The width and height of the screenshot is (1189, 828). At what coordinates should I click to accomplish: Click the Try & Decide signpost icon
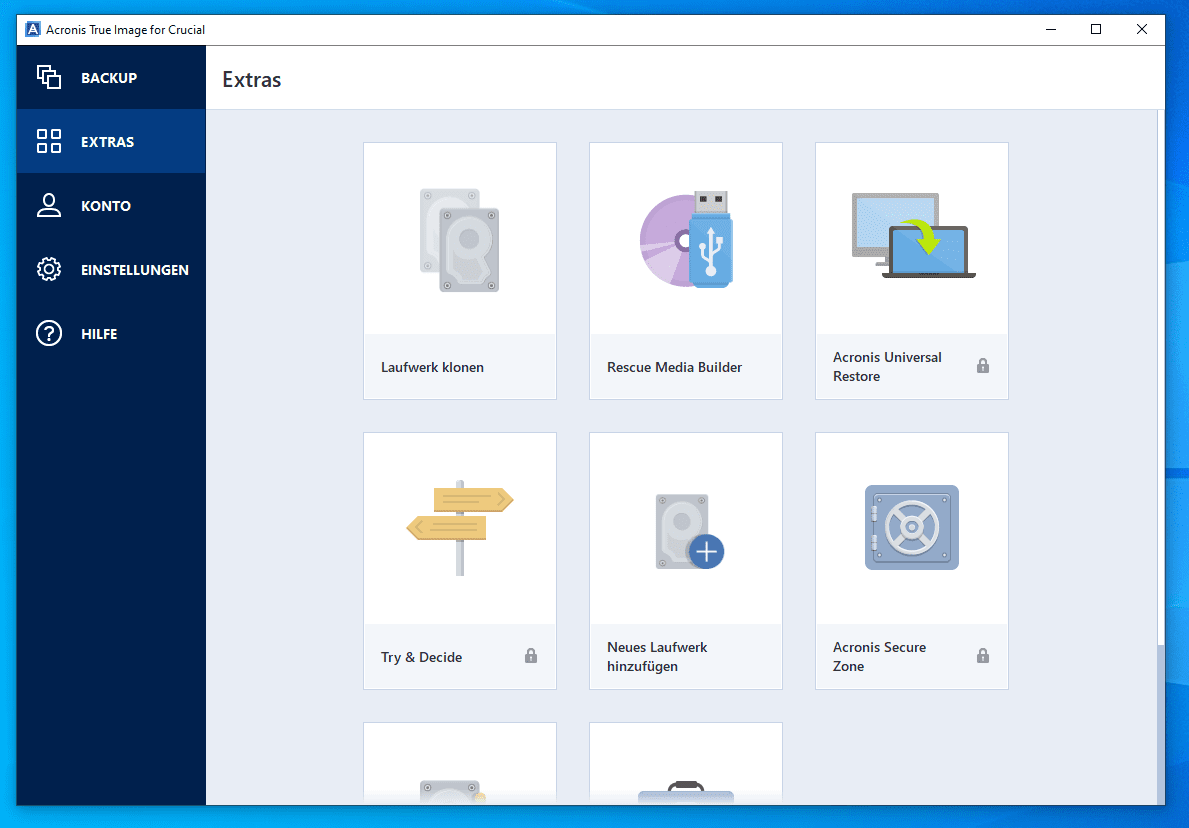460,528
